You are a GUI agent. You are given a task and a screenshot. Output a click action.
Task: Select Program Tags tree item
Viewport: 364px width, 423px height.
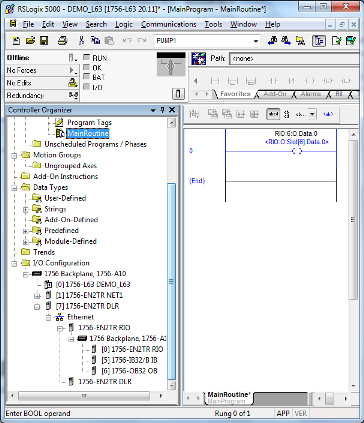(x=89, y=122)
